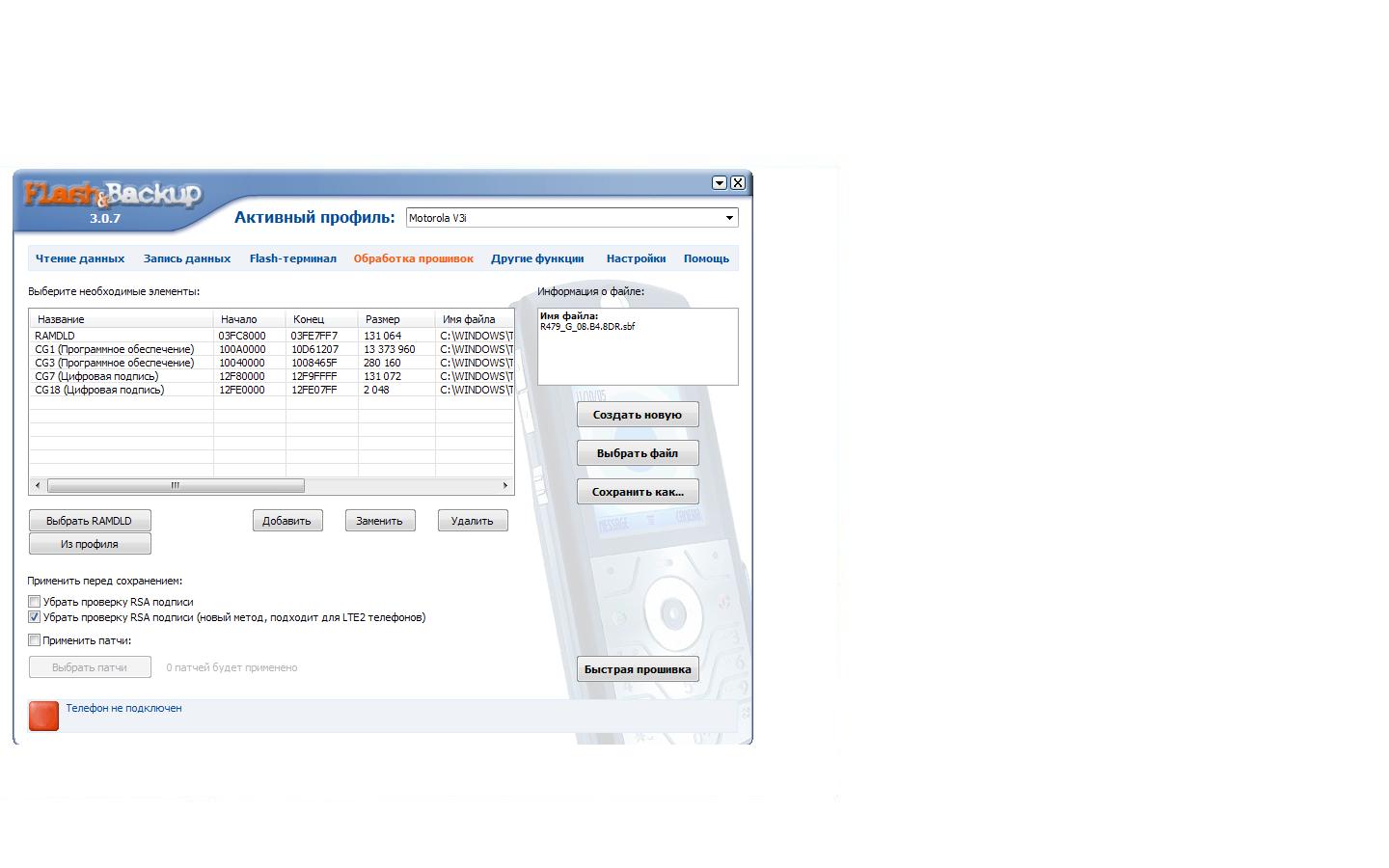Viewport: 1389px width, 868px height.
Task: Click the Создать новую button
Action: click(x=638, y=415)
